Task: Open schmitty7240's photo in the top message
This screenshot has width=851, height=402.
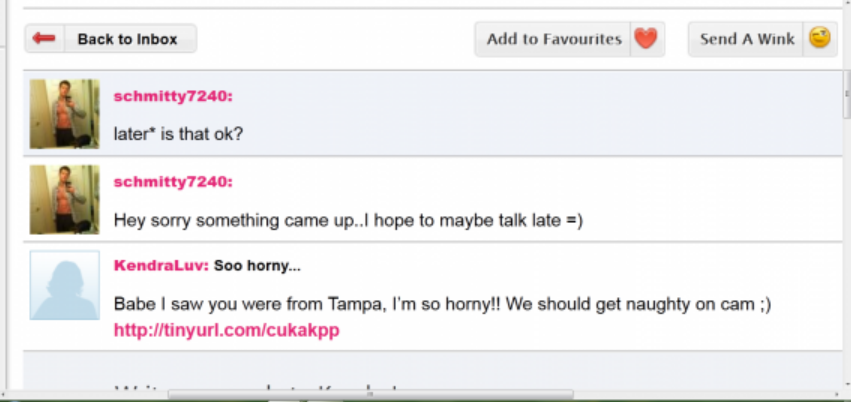Action: [65, 113]
